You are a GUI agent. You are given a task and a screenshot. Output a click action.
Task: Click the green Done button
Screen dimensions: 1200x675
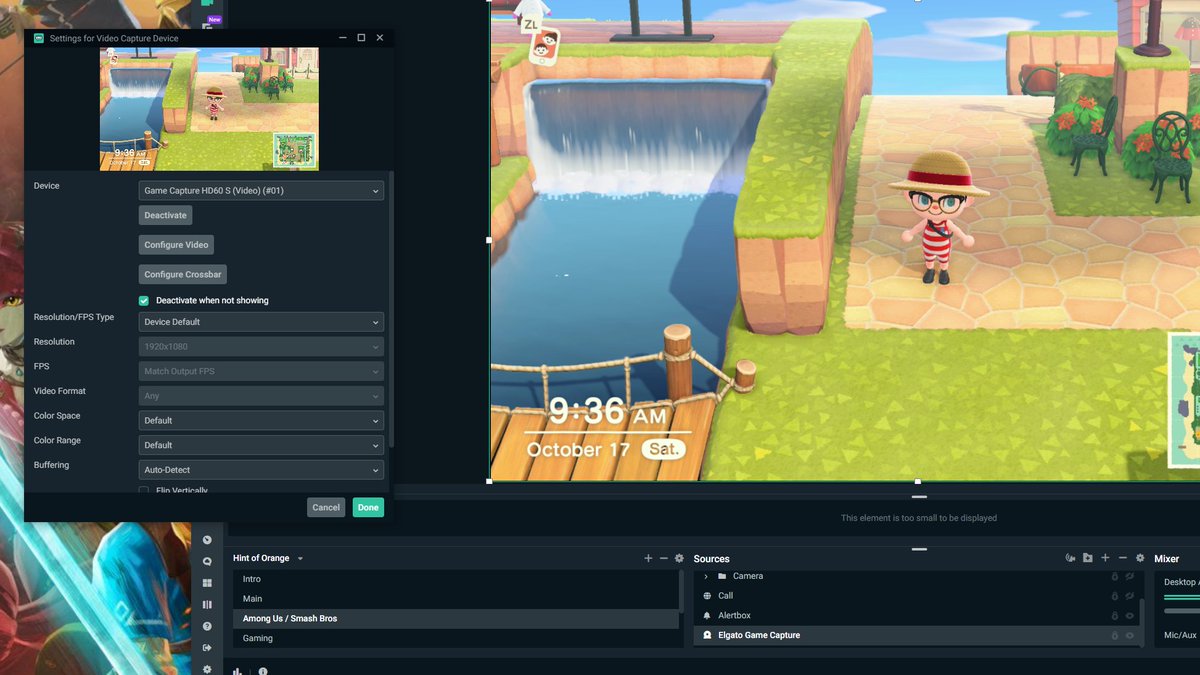pyautogui.click(x=368, y=507)
